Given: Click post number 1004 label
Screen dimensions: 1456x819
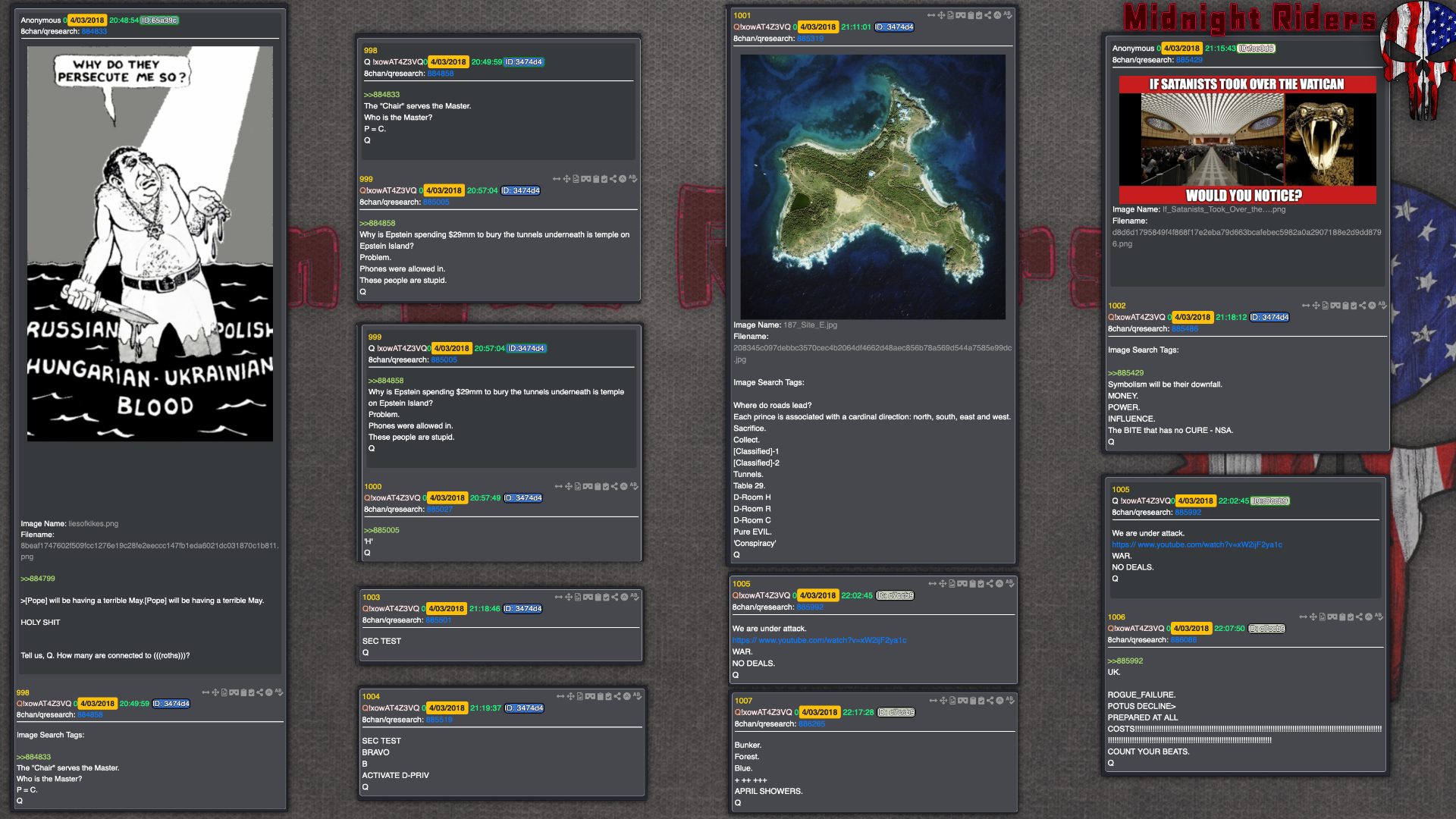Looking at the screenshot, I should 371,697.
